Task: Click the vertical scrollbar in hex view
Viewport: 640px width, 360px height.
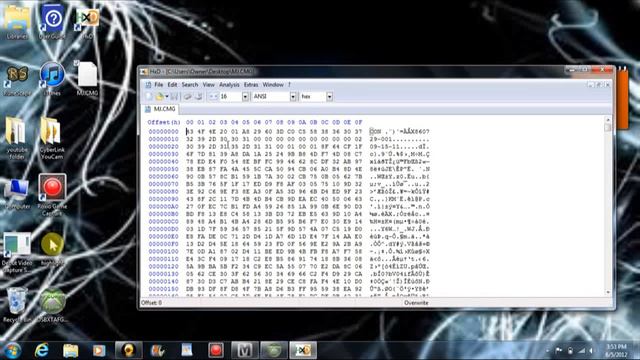Action: [608, 206]
